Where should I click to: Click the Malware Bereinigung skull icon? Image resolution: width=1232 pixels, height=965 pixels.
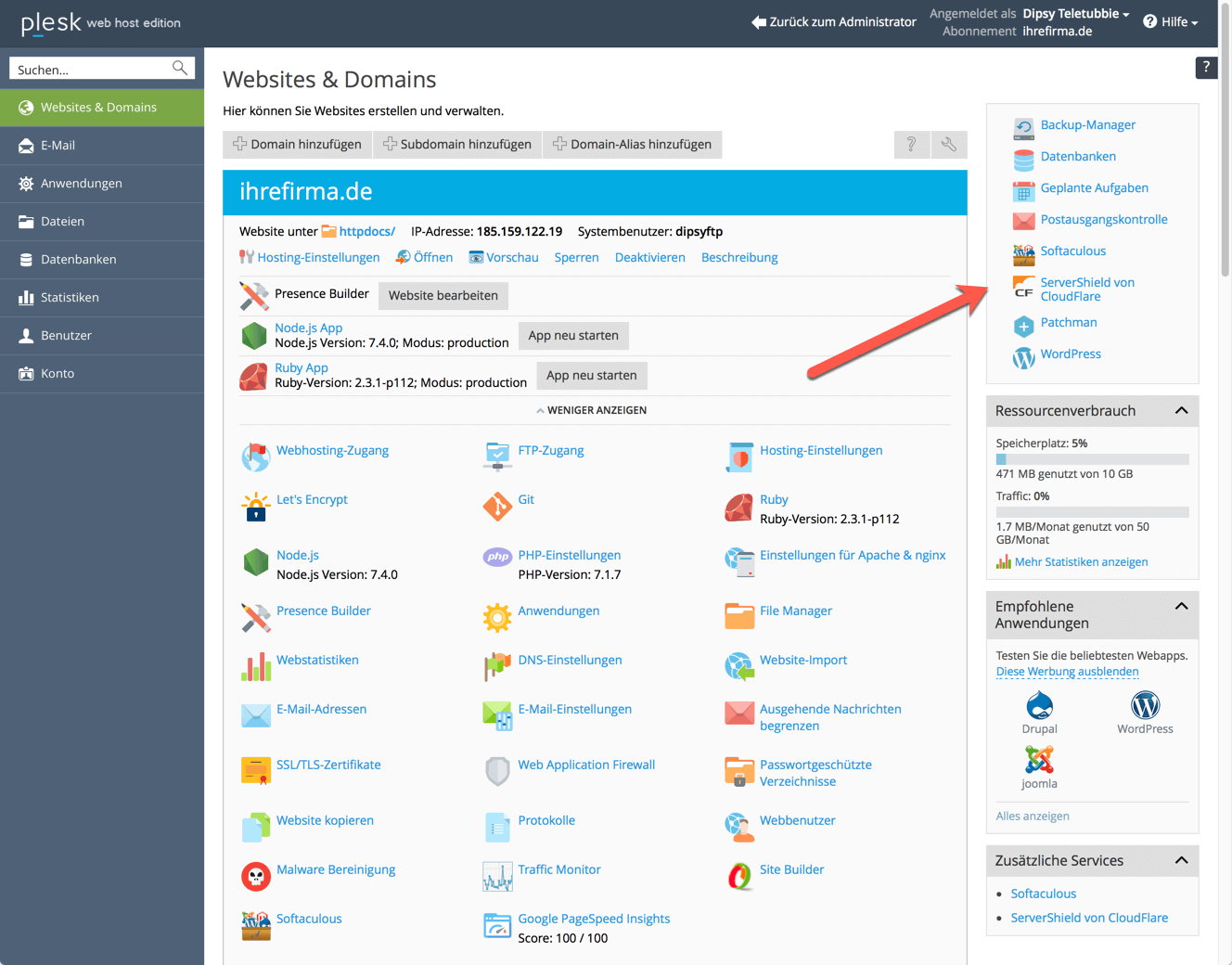(x=255, y=876)
